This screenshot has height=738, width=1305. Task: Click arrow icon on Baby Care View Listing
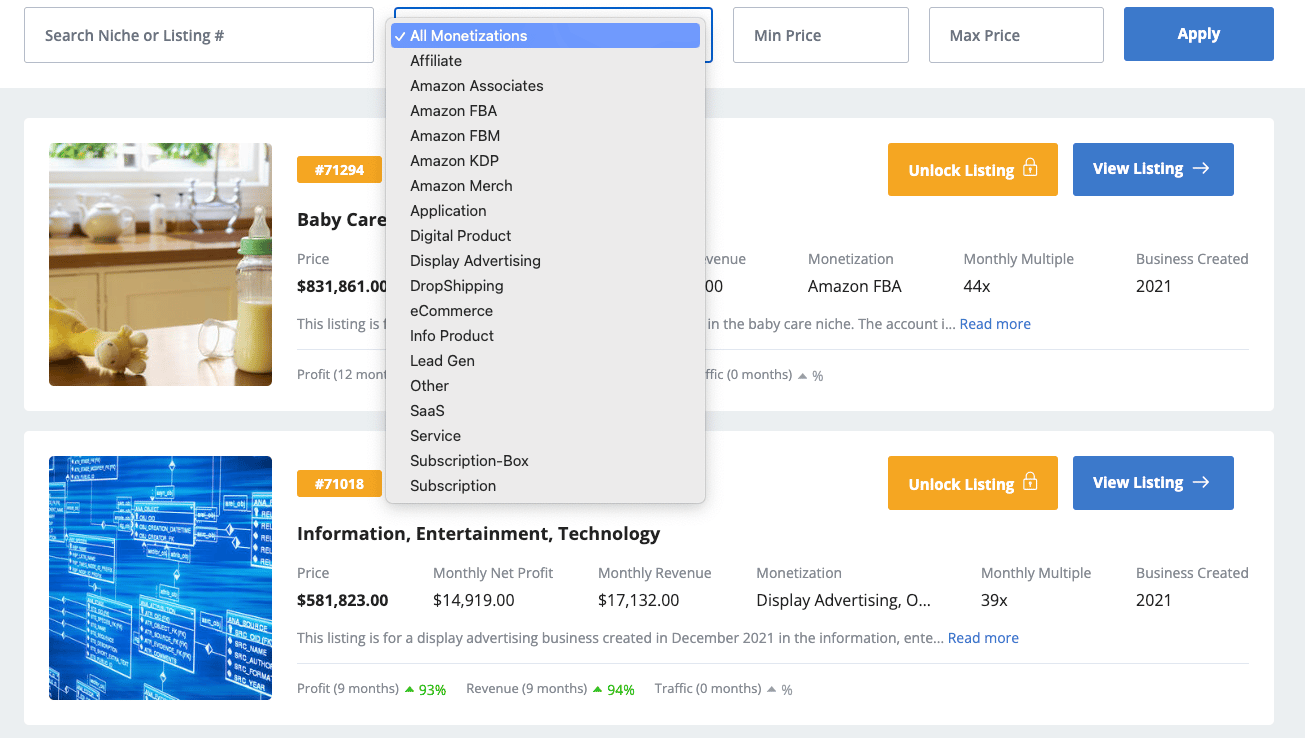pos(1201,169)
